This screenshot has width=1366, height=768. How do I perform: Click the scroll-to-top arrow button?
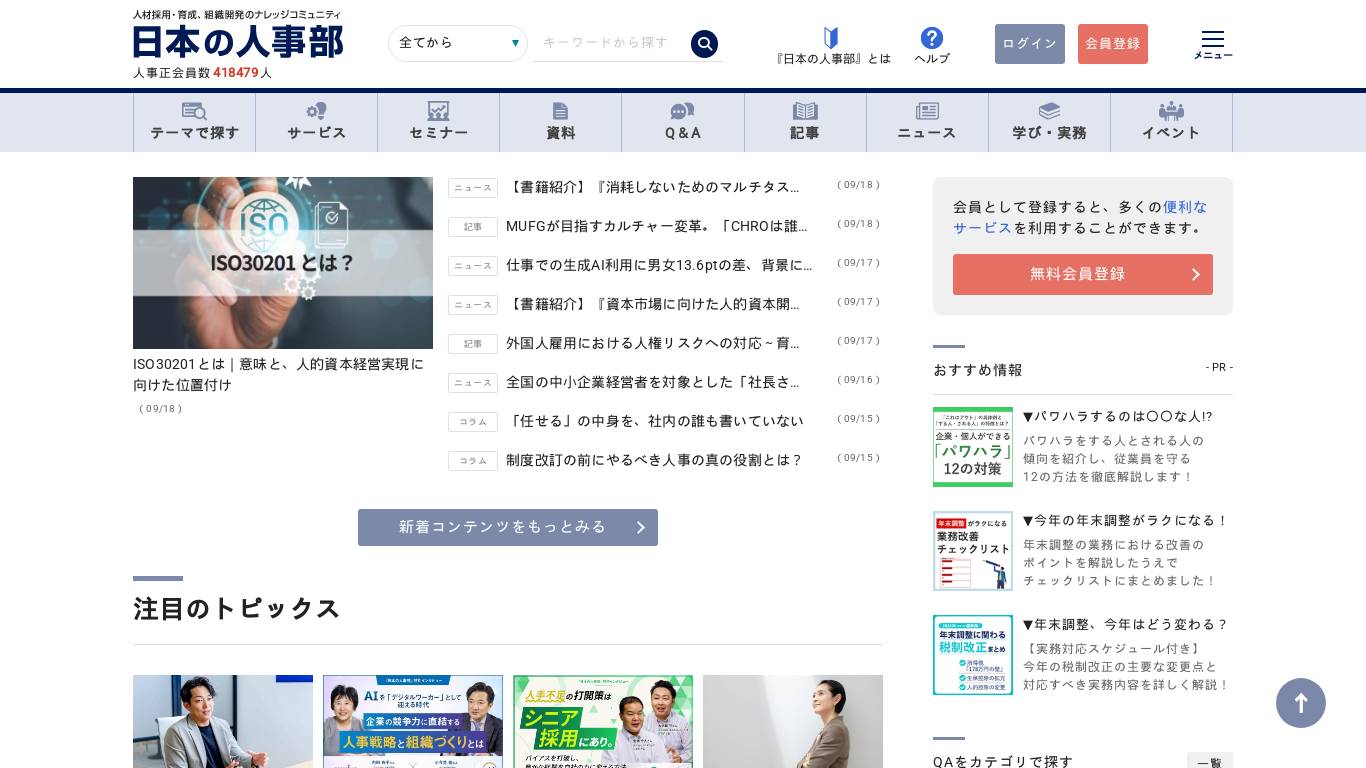pyautogui.click(x=1301, y=703)
